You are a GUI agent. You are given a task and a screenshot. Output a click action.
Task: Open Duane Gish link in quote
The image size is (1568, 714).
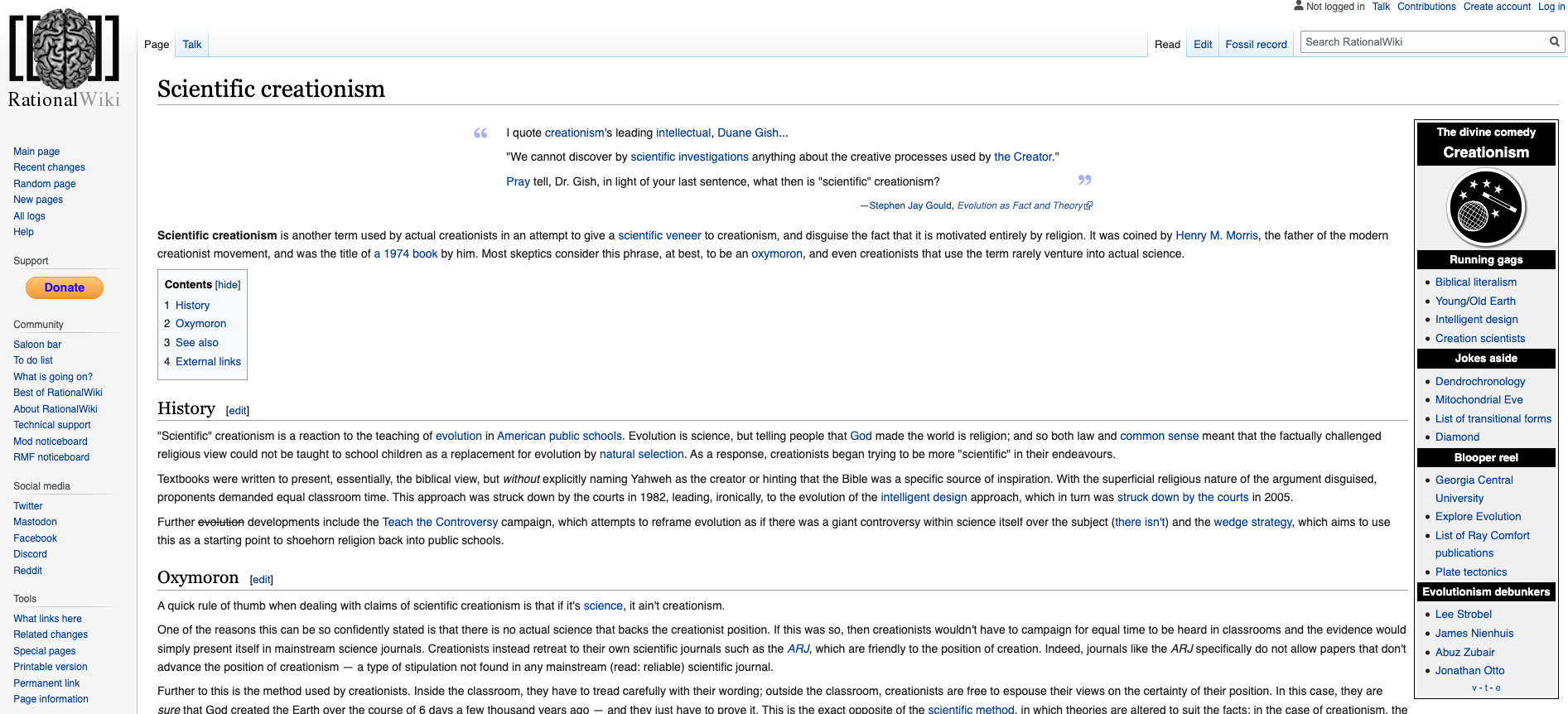[748, 133]
